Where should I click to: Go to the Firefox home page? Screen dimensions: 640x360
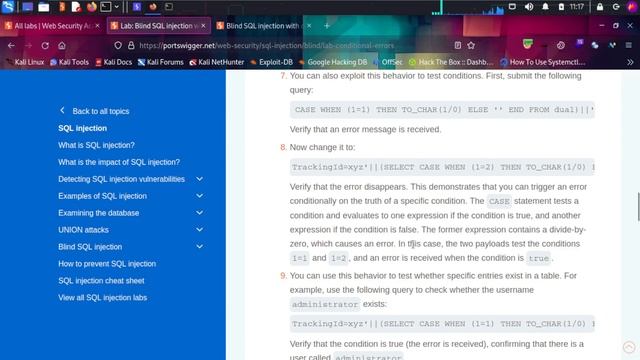point(62,45)
